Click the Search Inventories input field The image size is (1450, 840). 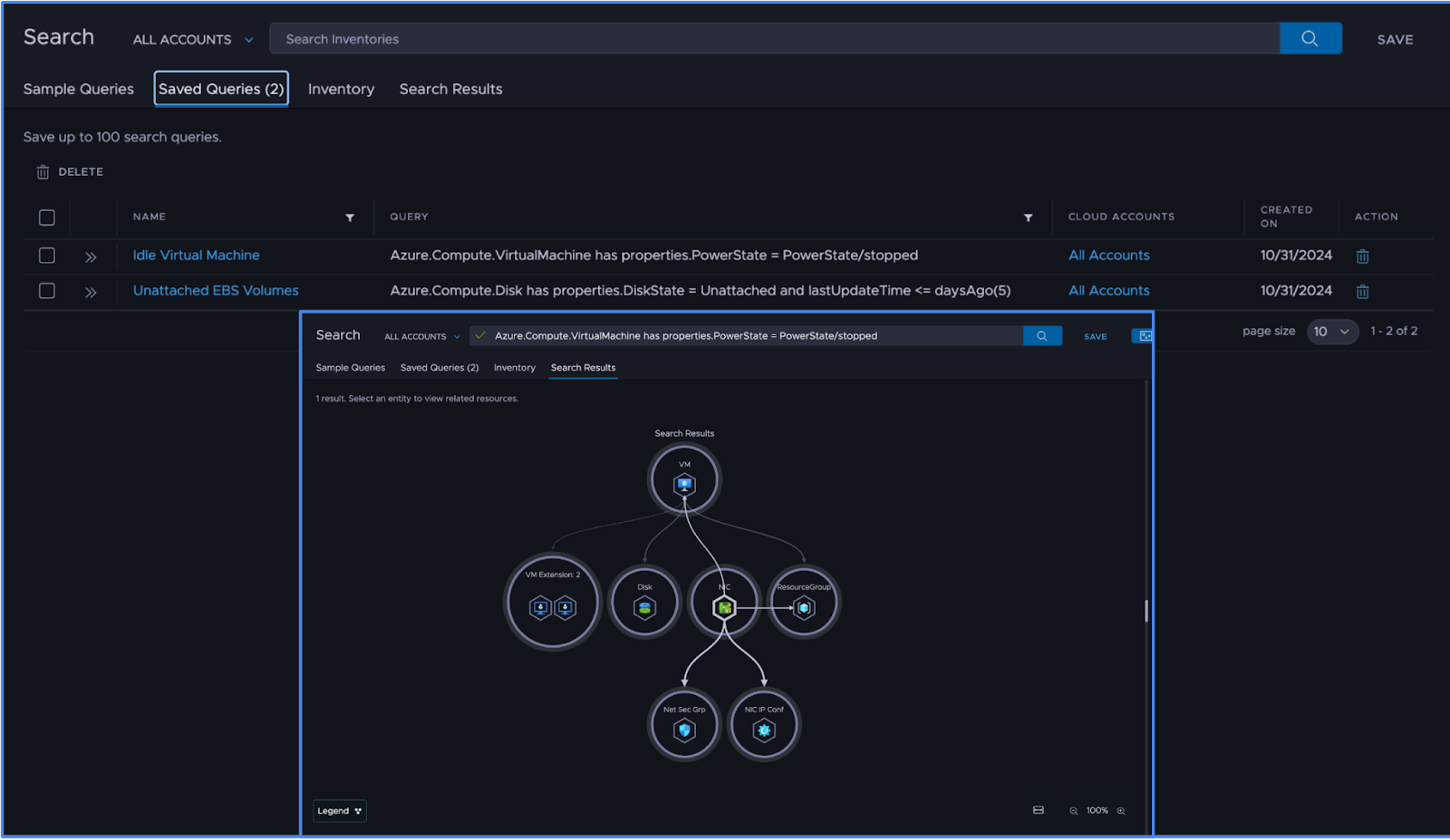click(x=775, y=39)
